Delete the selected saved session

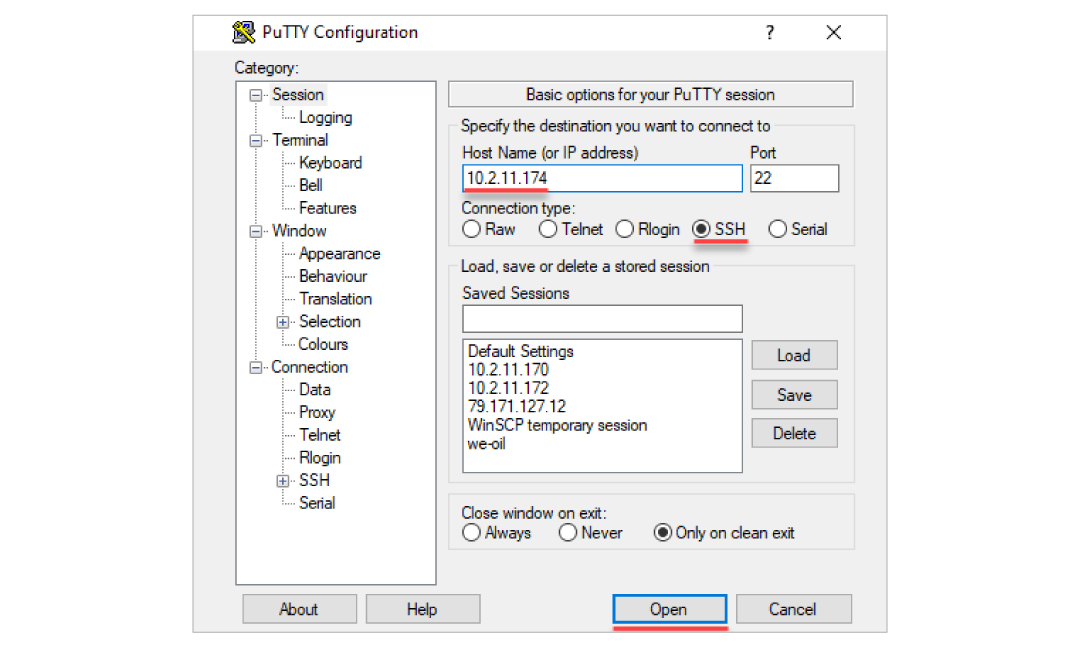point(794,434)
